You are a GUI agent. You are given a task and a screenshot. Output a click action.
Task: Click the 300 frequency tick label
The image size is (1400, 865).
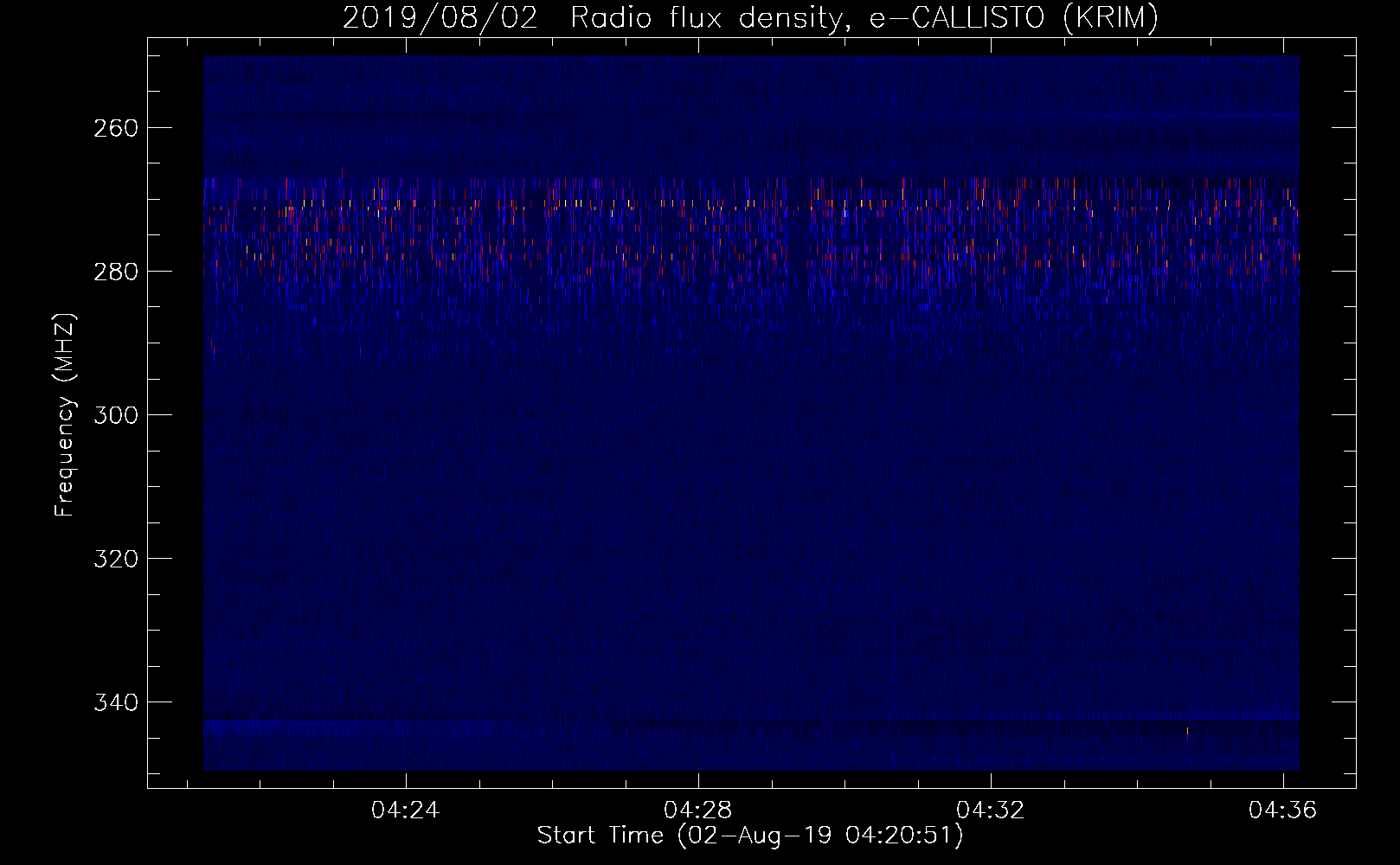pos(115,415)
